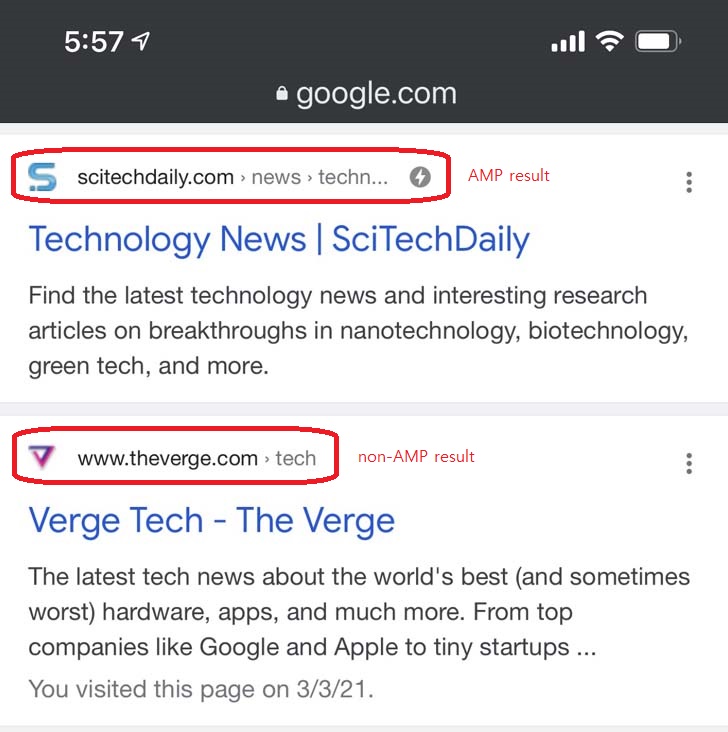Tap the location arrow icon
Viewport: 728px width, 732px height.
pyautogui.click(x=141, y=41)
